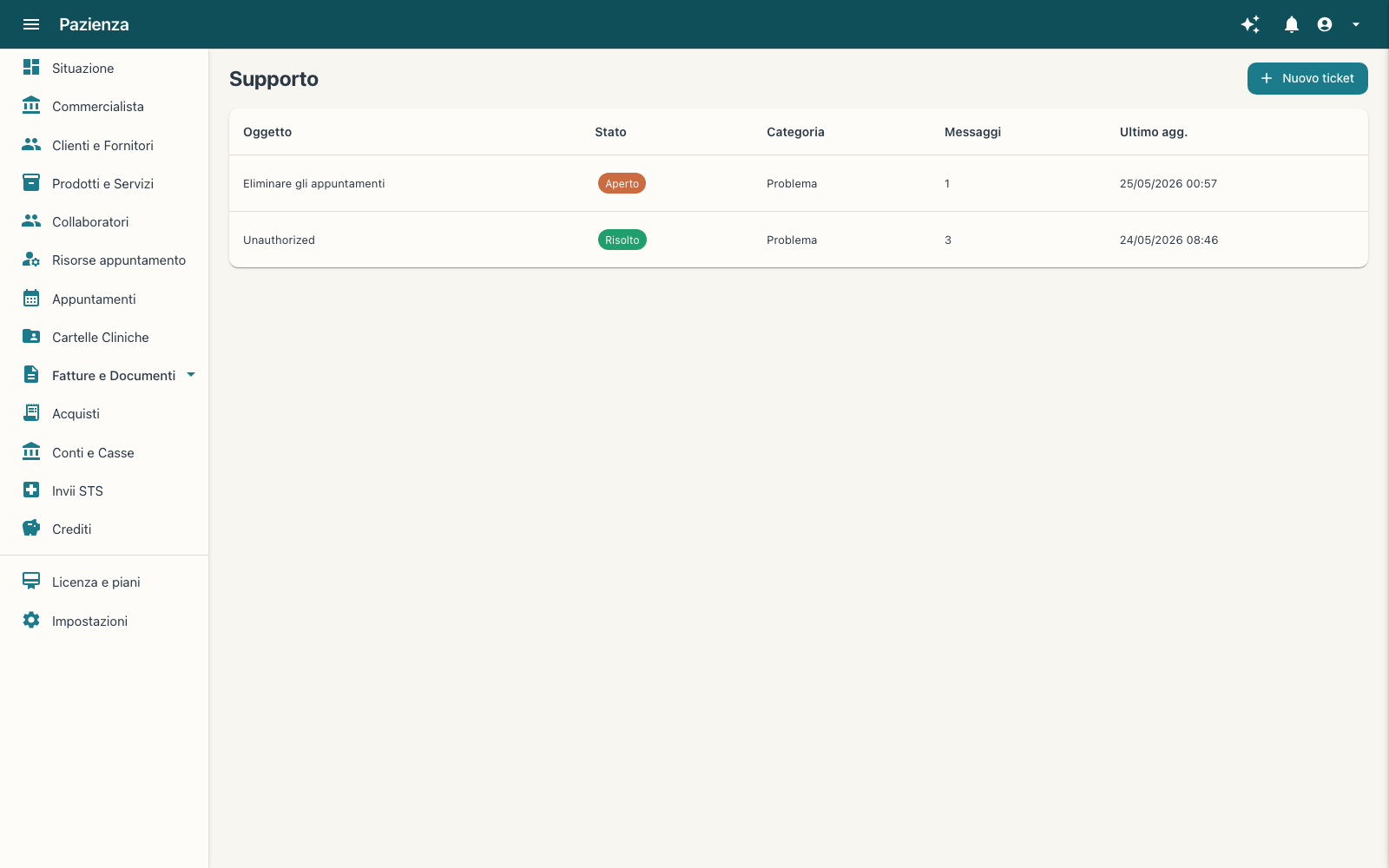Screen dimensions: 1389x868
Task: Click the Ultimo agg. column header
Action: [1153, 132]
